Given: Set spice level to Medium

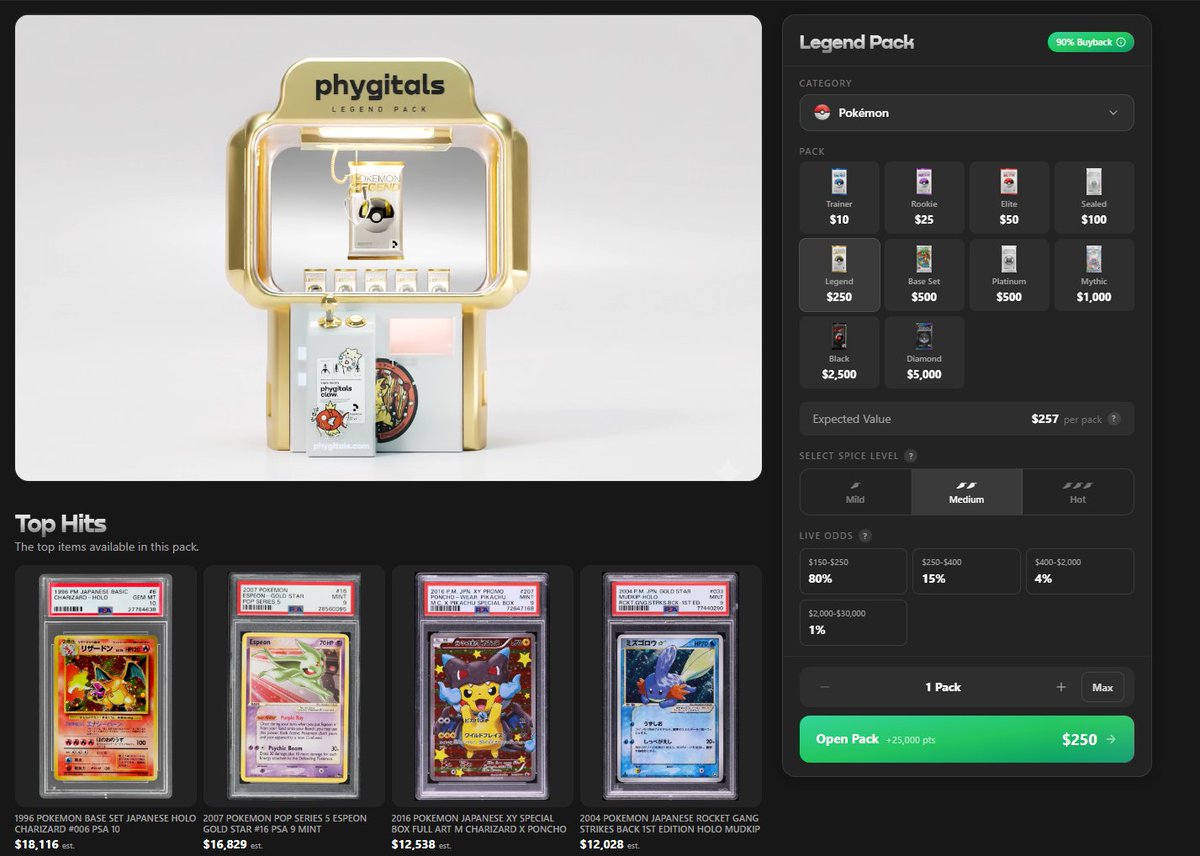Looking at the screenshot, I should click(x=966, y=492).
